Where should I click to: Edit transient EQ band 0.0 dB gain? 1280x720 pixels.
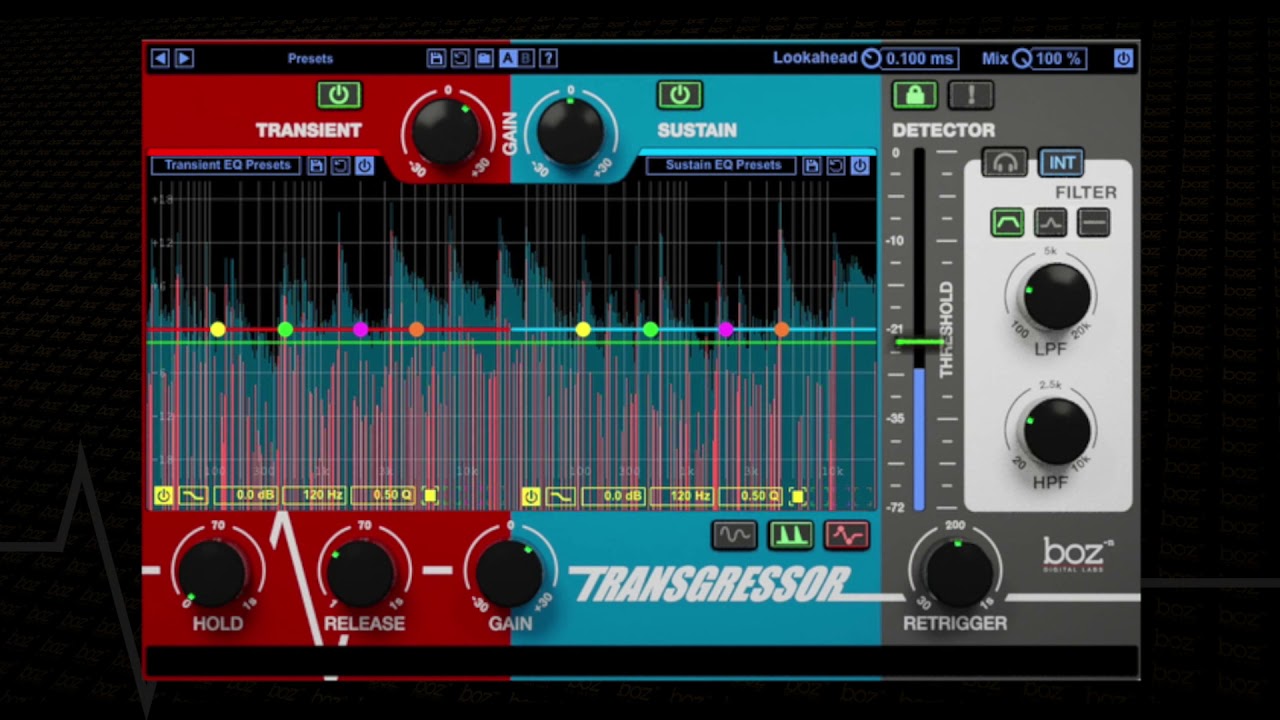[247, 496]
